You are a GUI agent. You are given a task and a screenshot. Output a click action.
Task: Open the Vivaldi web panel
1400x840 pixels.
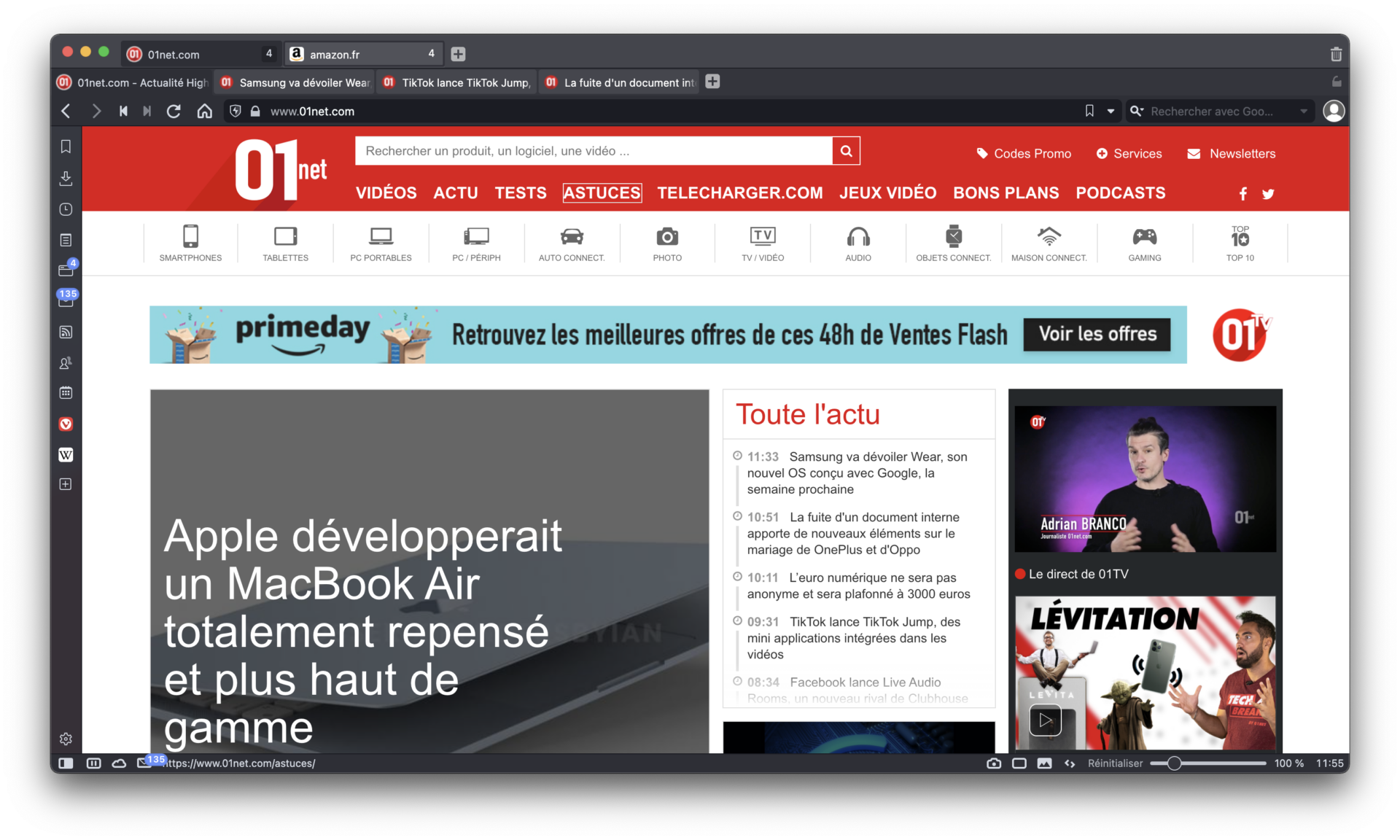pyautogui.click(x=66, y=424)
